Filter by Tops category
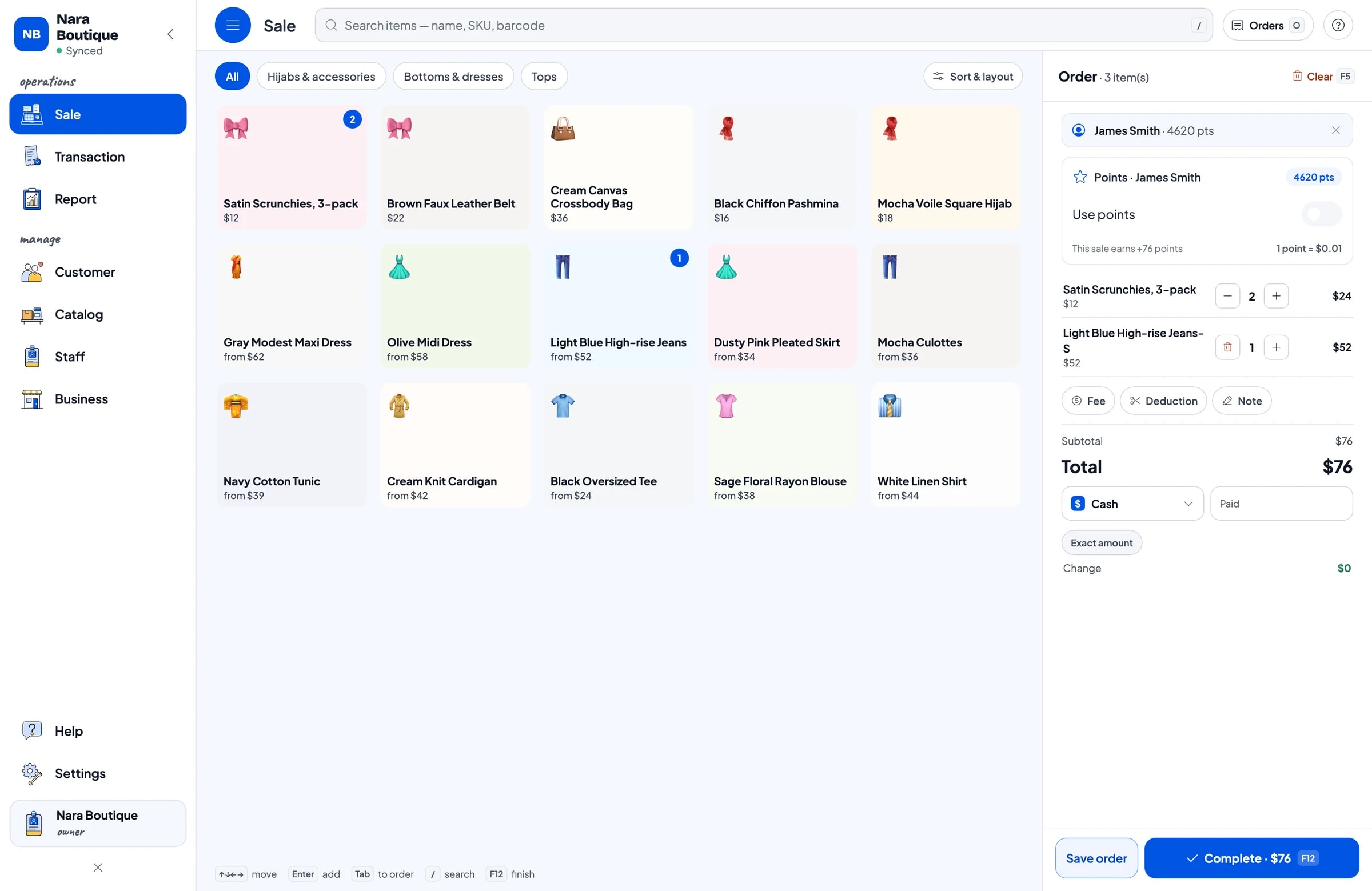 (544, 76)
